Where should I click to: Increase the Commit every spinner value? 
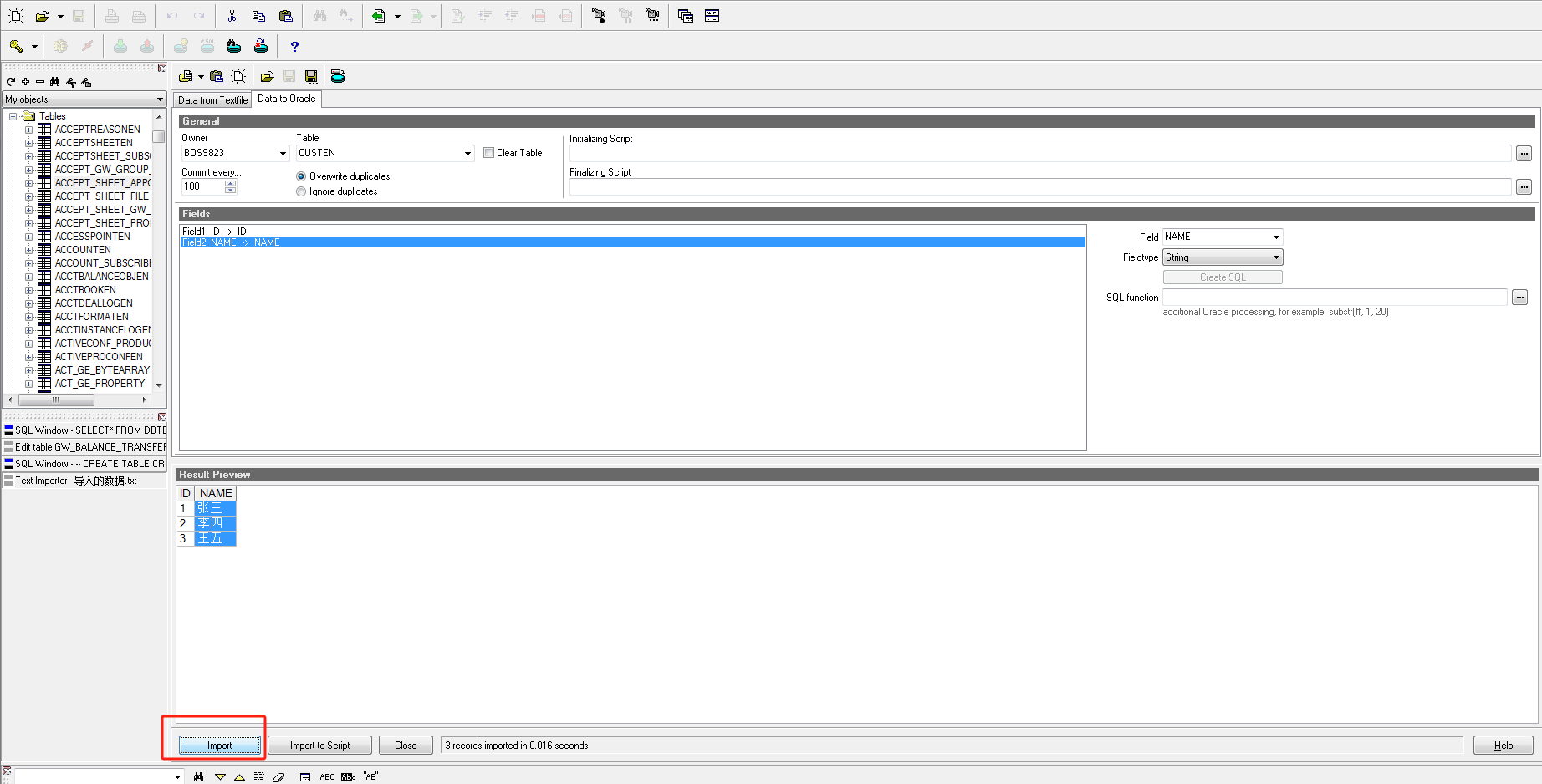(231, 183)
